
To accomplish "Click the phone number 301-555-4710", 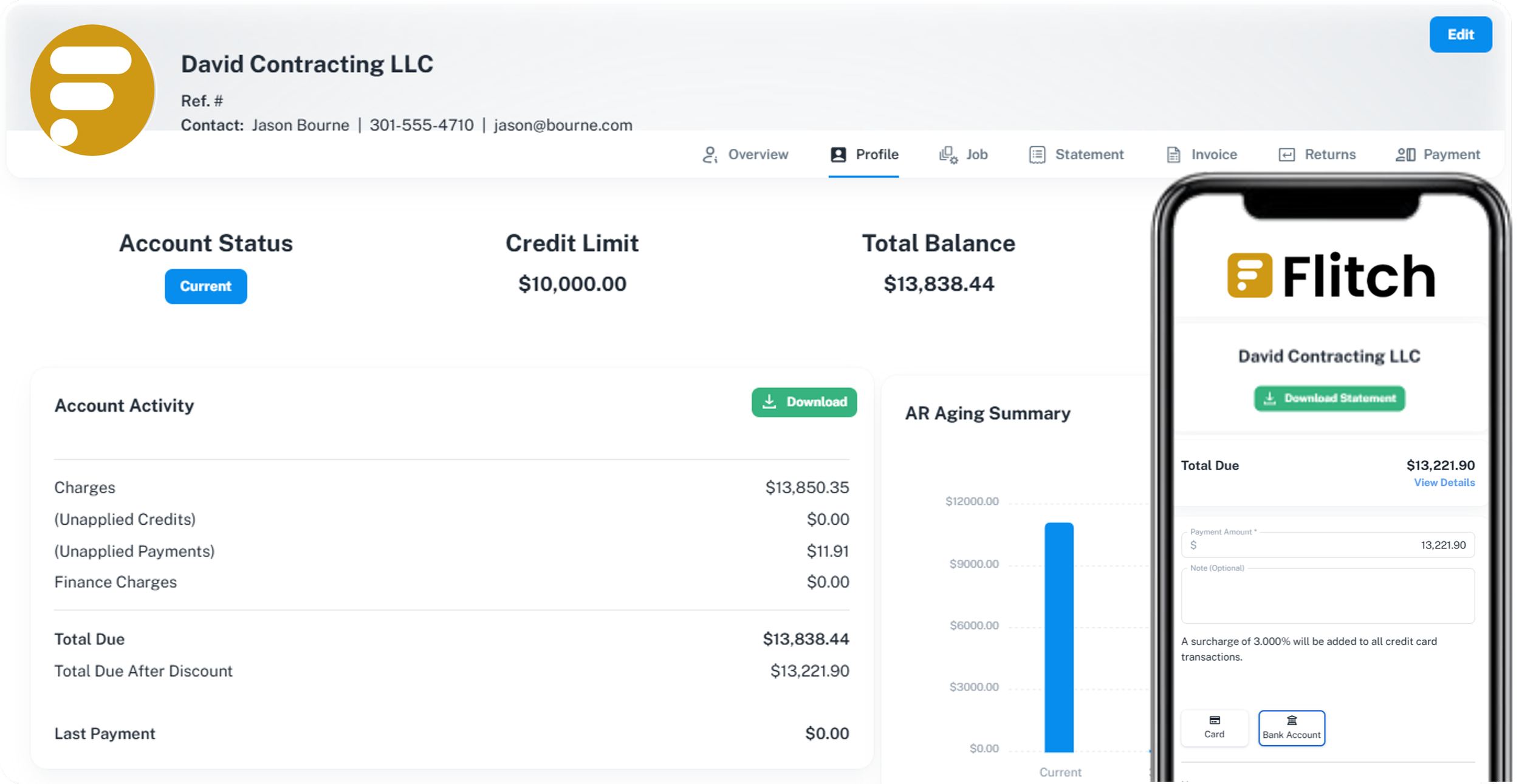I will click(x=422, y=125).
